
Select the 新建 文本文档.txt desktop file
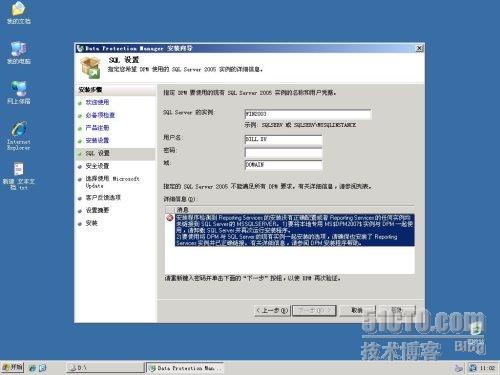click(19, 176)
